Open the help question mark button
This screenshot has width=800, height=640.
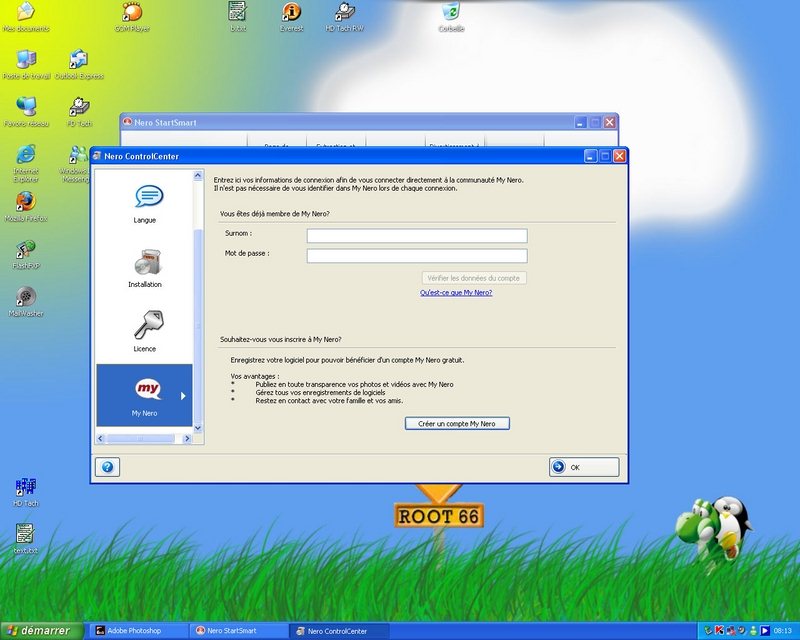(108, 467)
